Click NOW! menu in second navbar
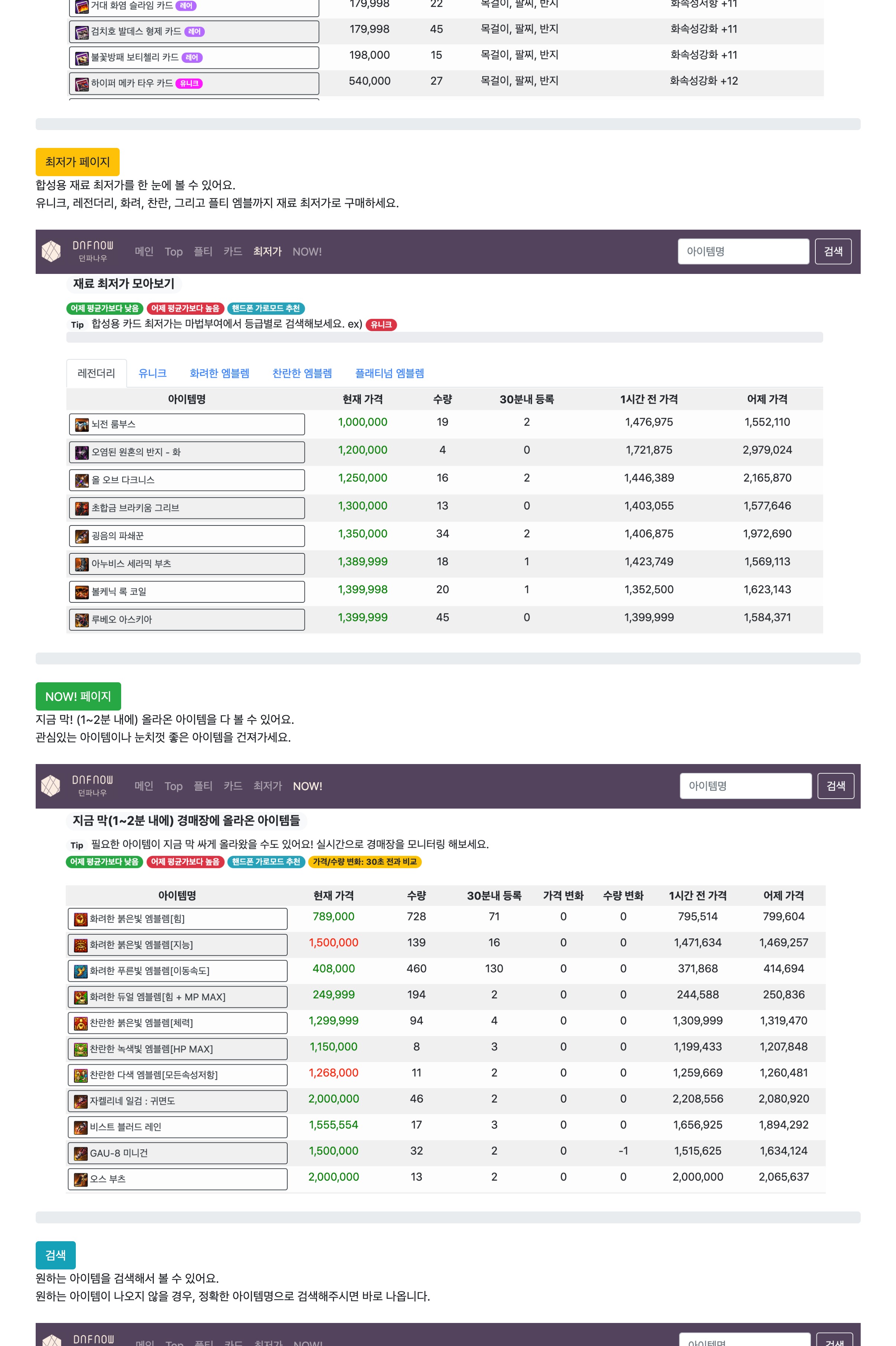 307,786
